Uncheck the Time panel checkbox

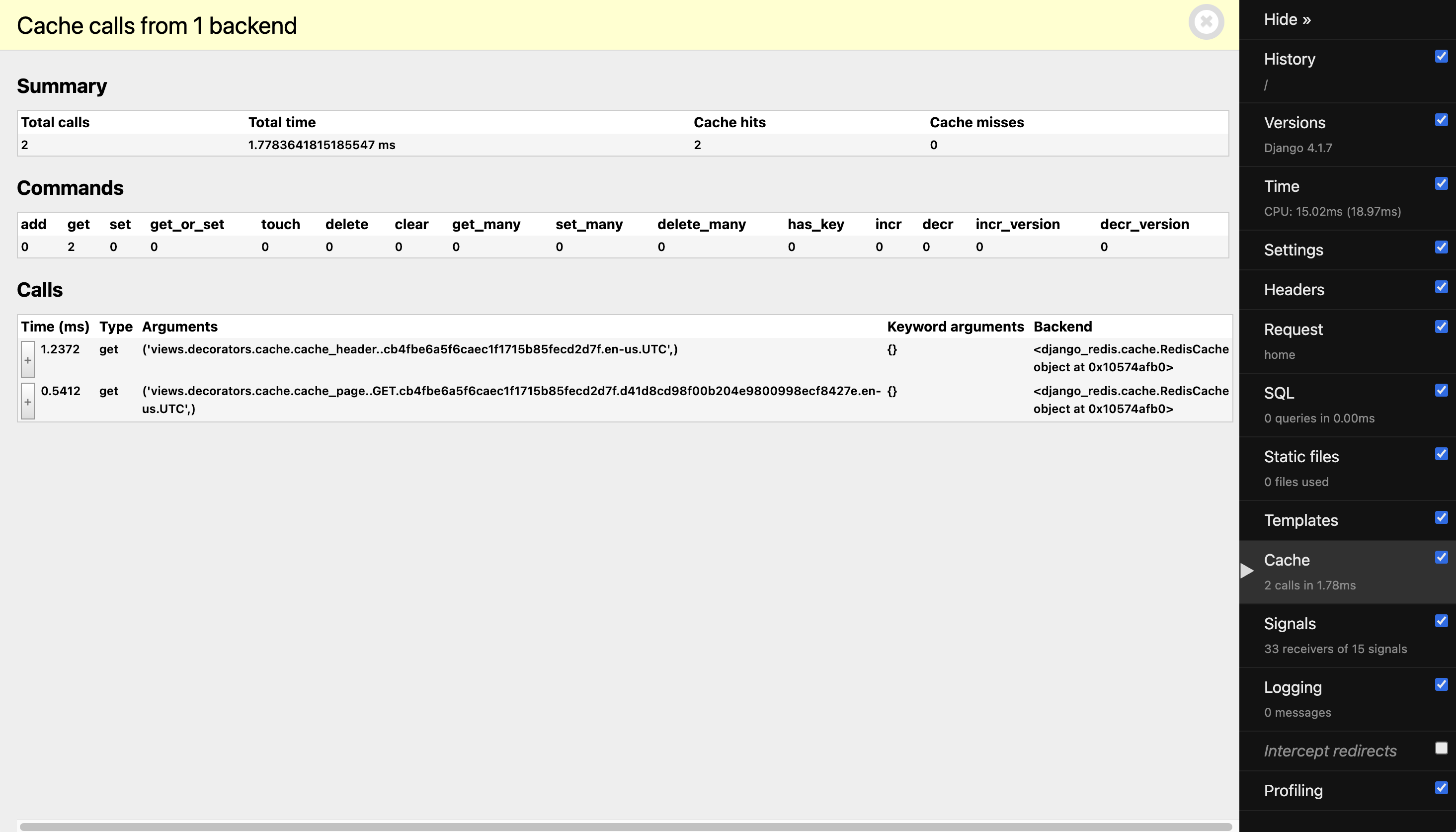pyautogui.click(x=1441, y=183)
